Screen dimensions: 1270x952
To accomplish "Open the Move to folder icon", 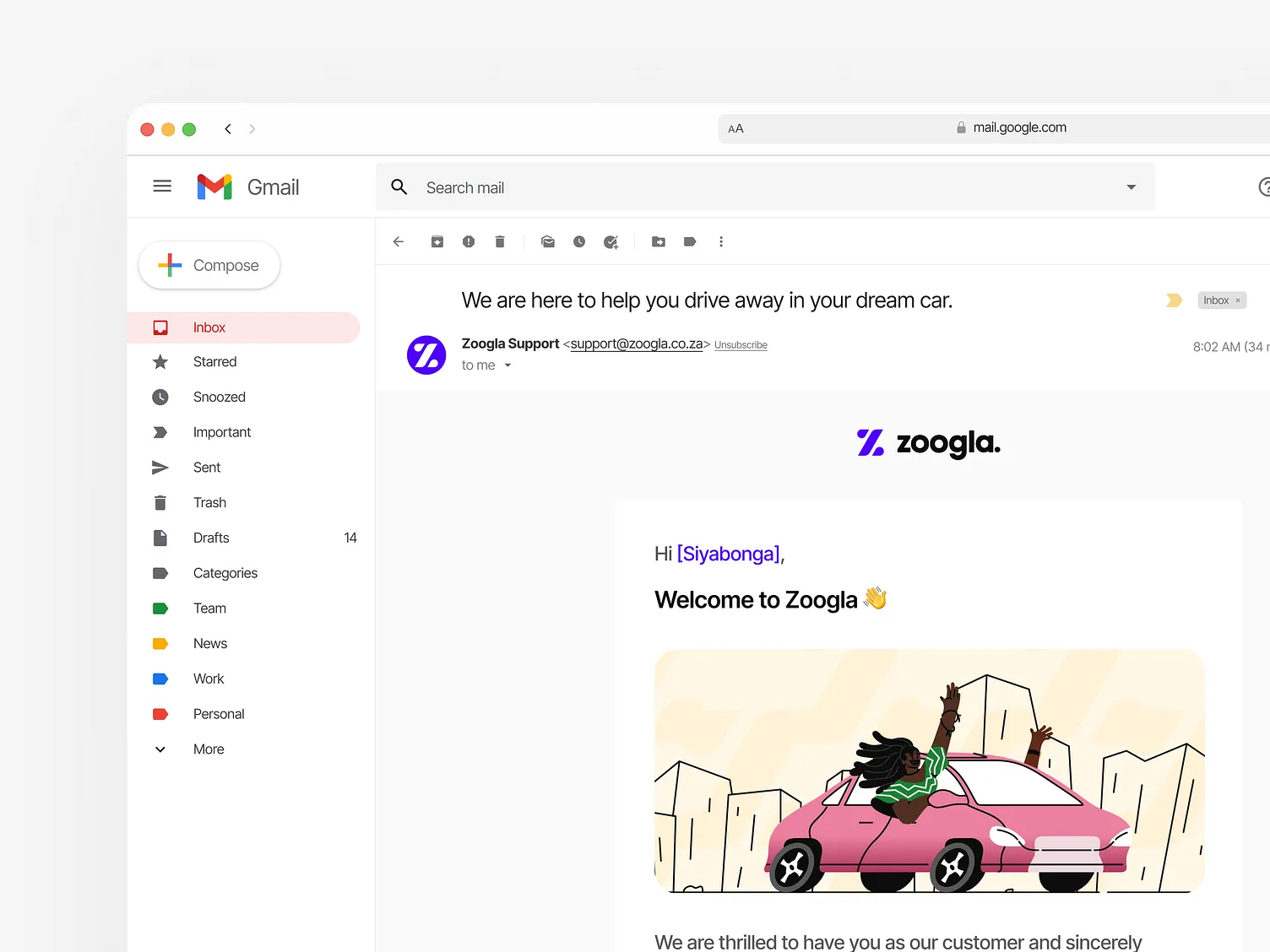I will [659, 242].
